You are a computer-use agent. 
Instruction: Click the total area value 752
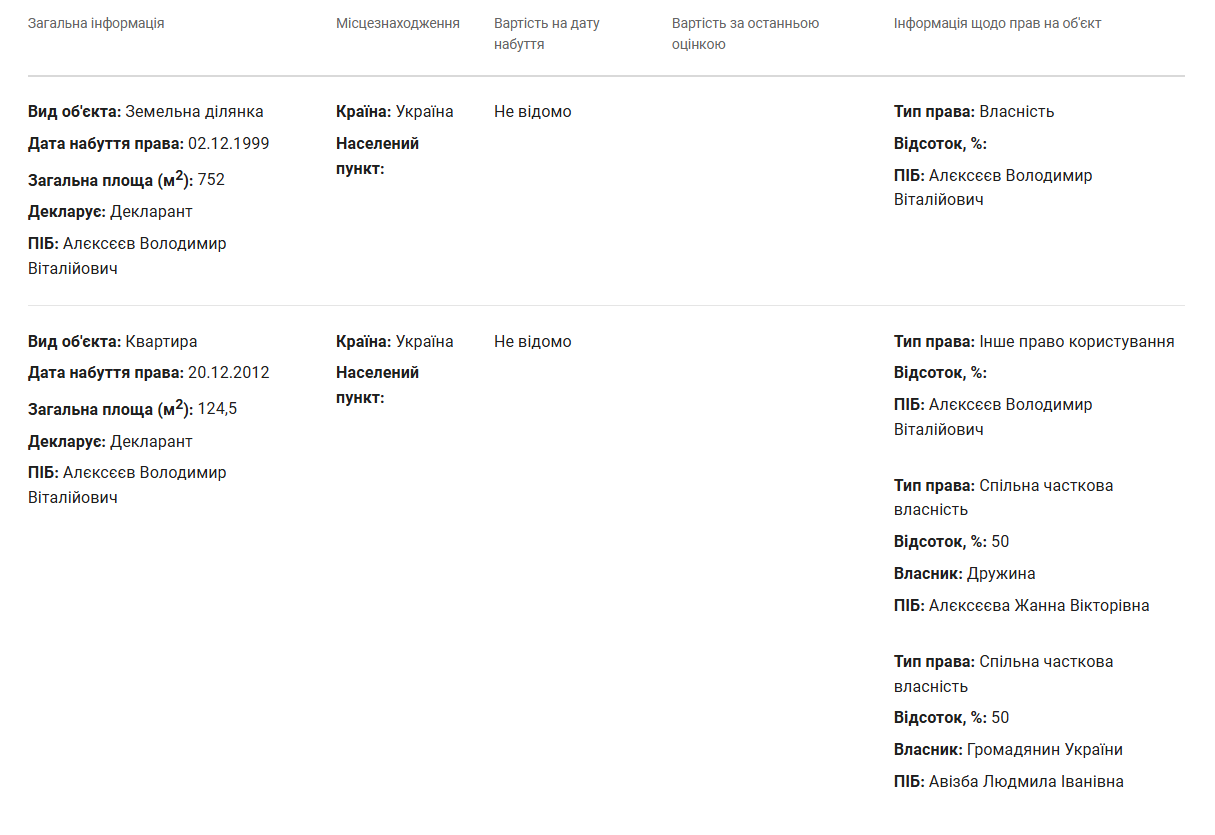(211, 180)
